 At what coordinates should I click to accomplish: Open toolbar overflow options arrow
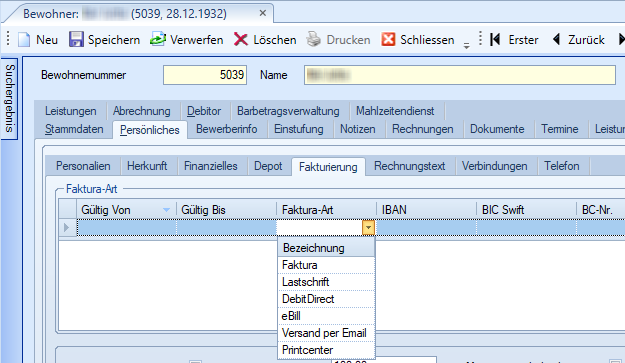[x=466, y=45]
